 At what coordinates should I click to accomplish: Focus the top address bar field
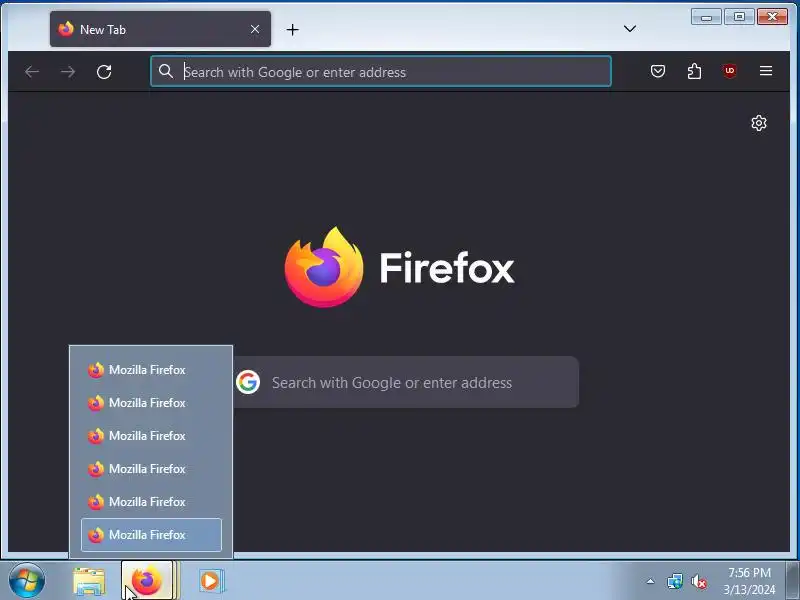point(381,71)
